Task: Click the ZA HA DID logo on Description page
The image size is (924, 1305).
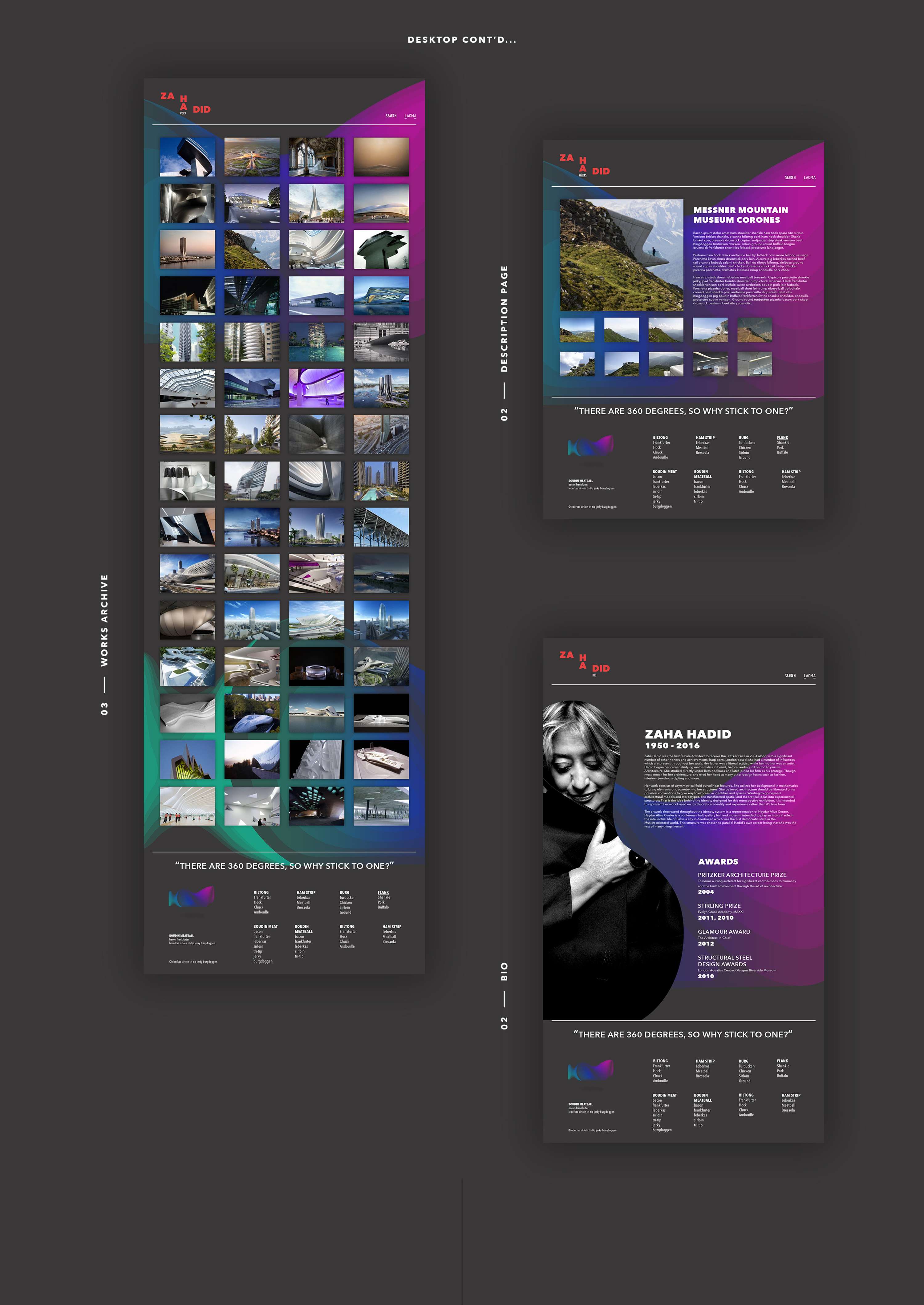Action: pyautogui.click(x=584, y=165)
